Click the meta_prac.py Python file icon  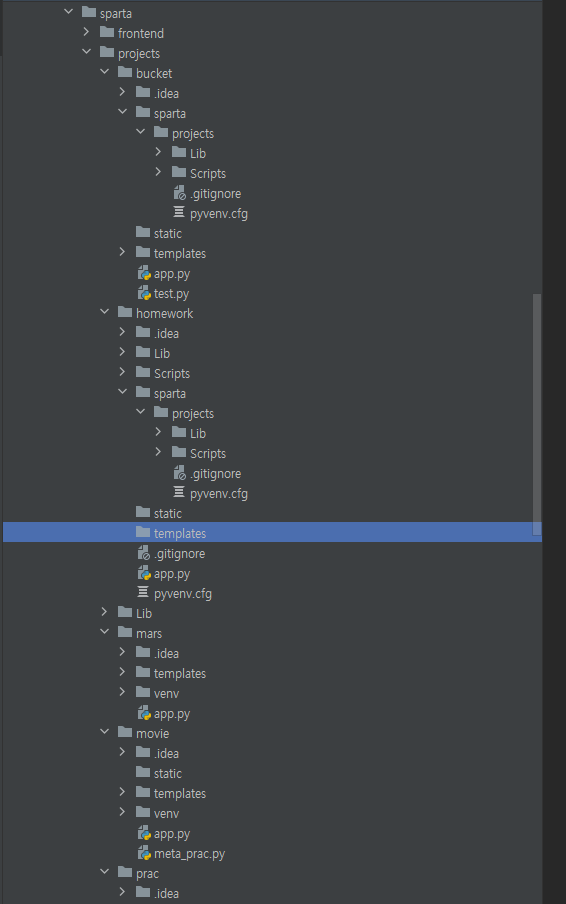tap(144, 853)
